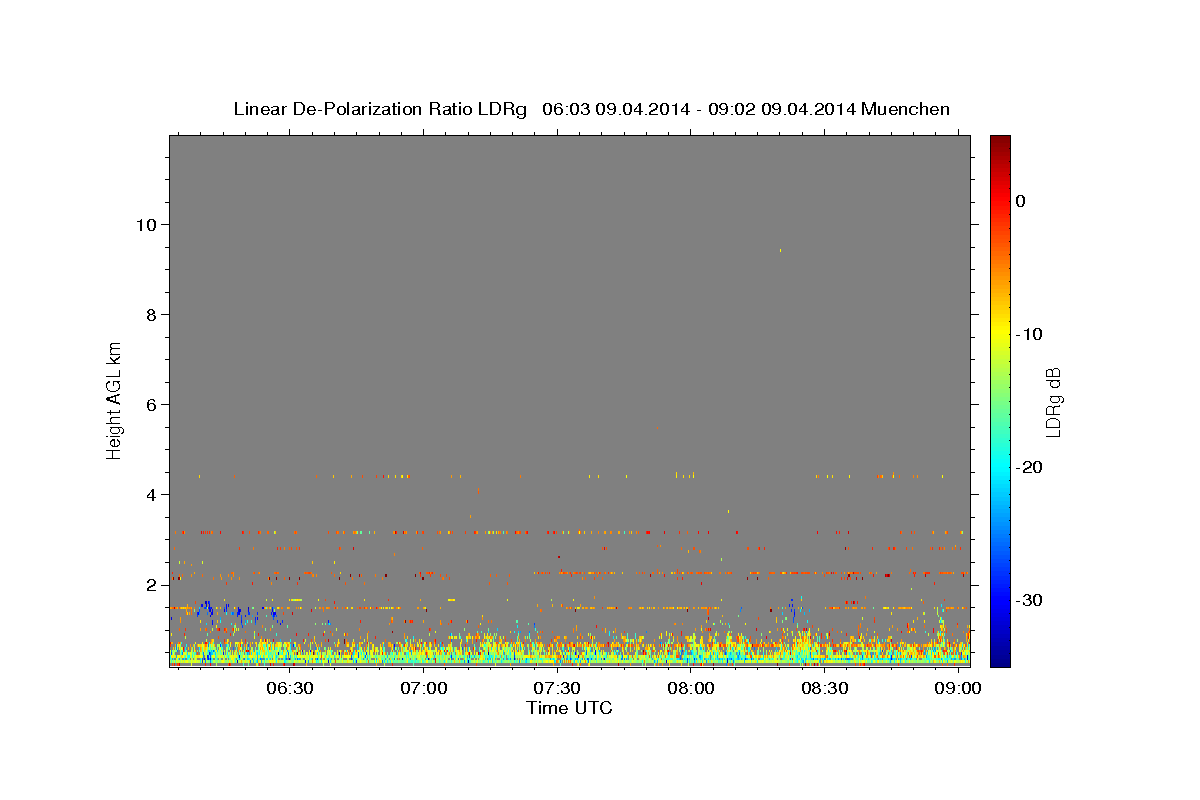Click the colorbar value -20
The width and height of the screenshot is (1200, 800).
(1030, 467)
